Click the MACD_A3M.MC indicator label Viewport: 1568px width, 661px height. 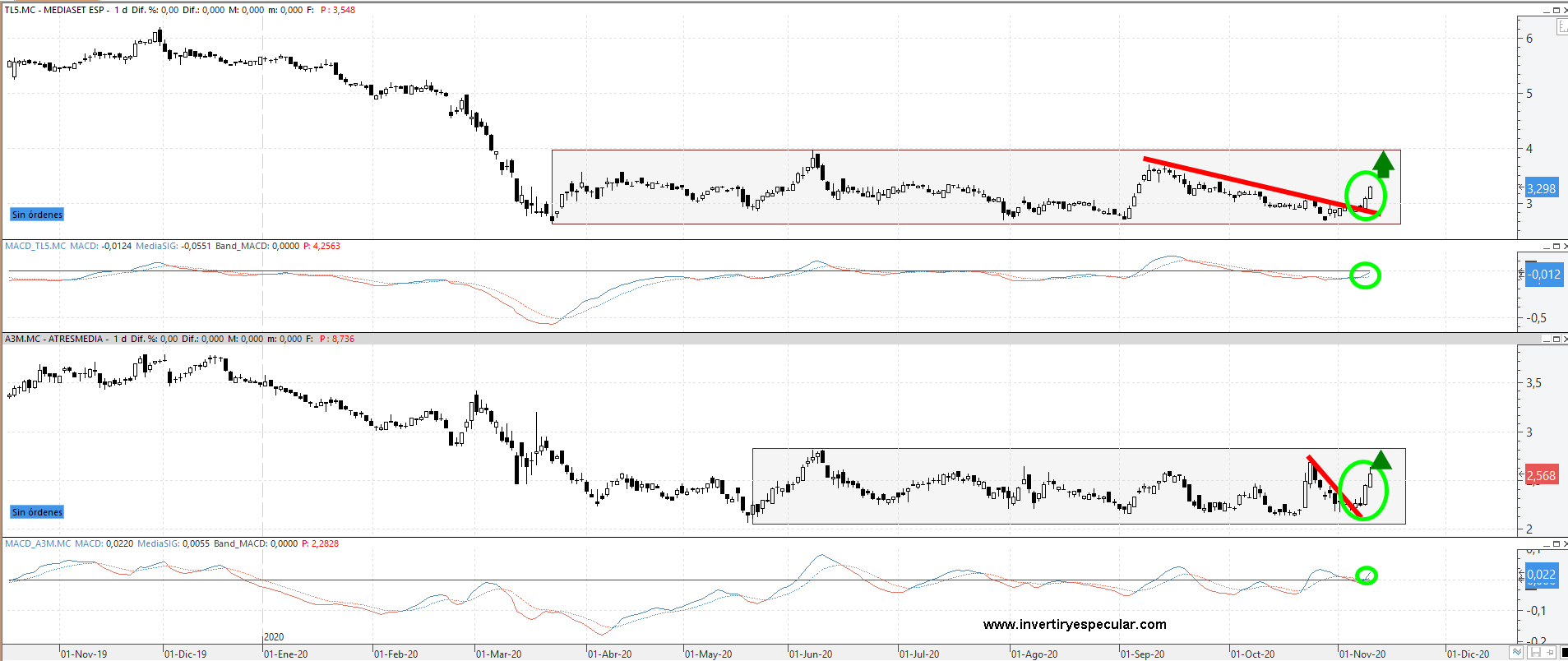38,543
